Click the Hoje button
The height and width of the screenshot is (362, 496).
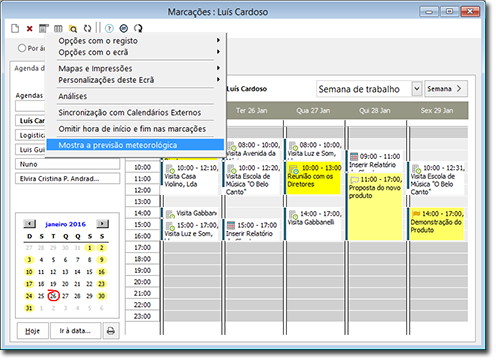(33, 331)
